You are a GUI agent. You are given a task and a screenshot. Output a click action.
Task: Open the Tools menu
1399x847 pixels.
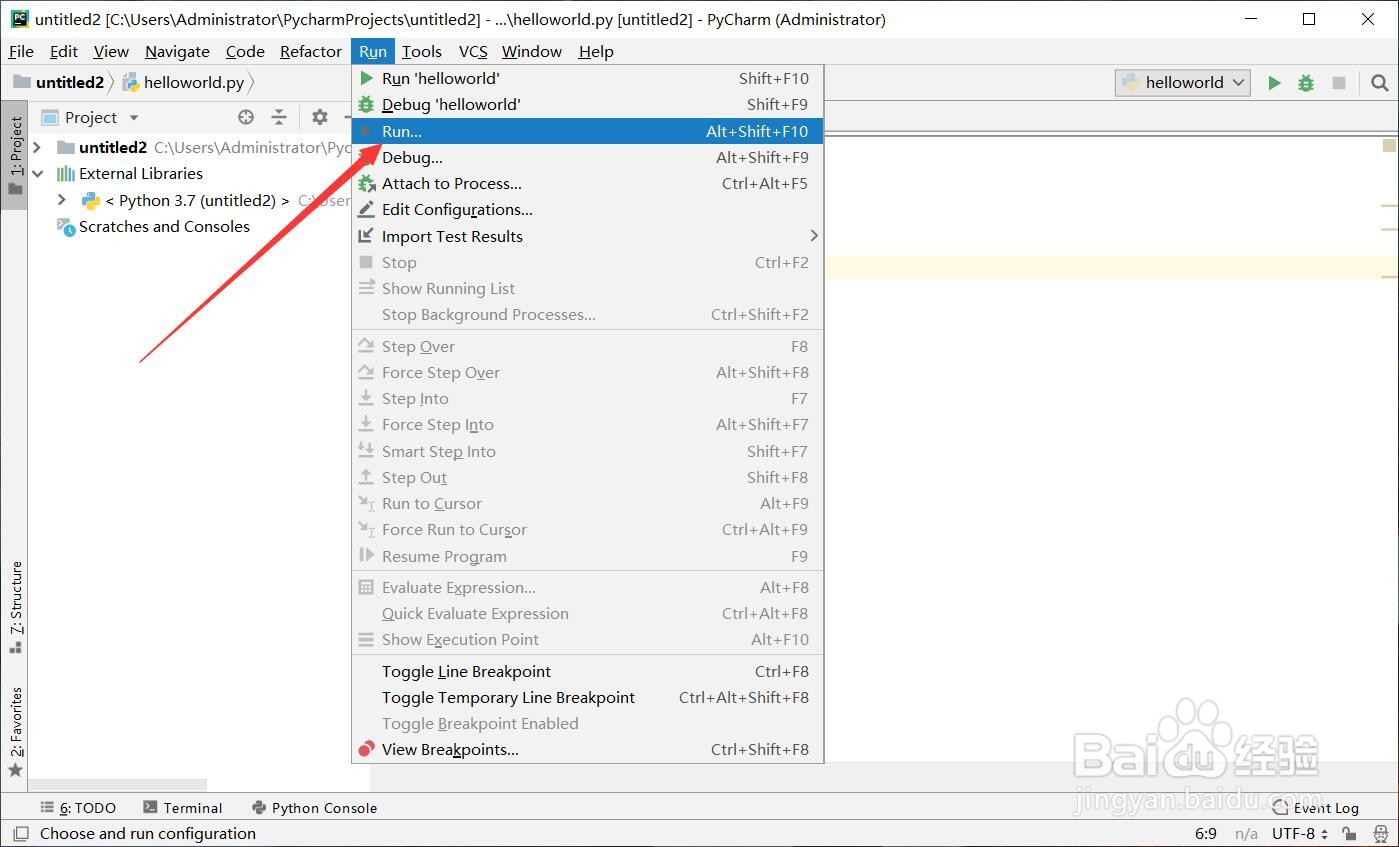[x=422, y=51]
